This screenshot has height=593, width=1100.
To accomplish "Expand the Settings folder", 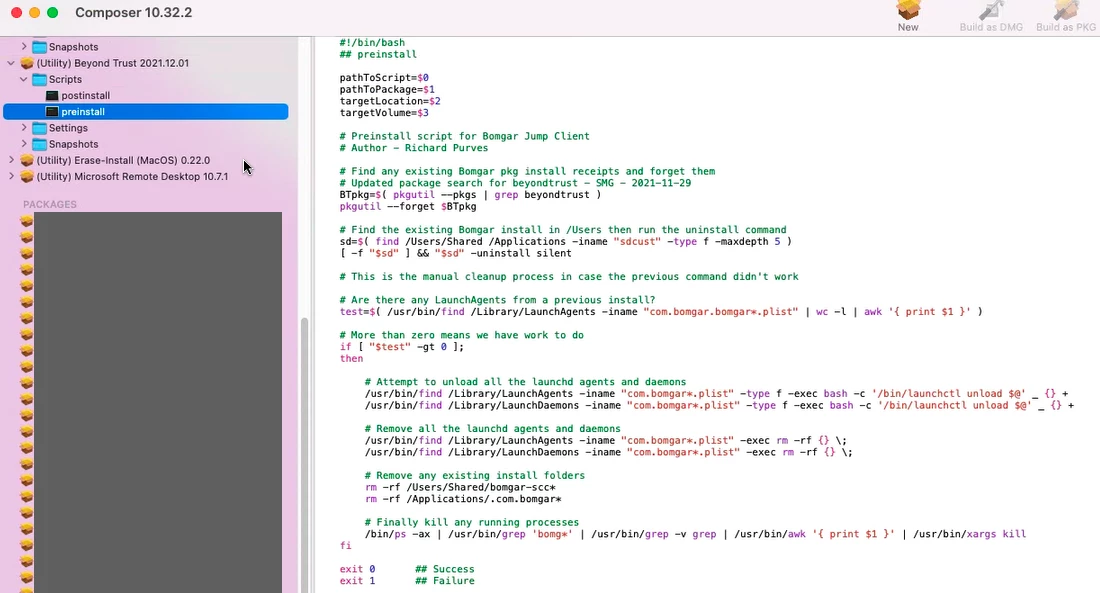I will 24,128.
